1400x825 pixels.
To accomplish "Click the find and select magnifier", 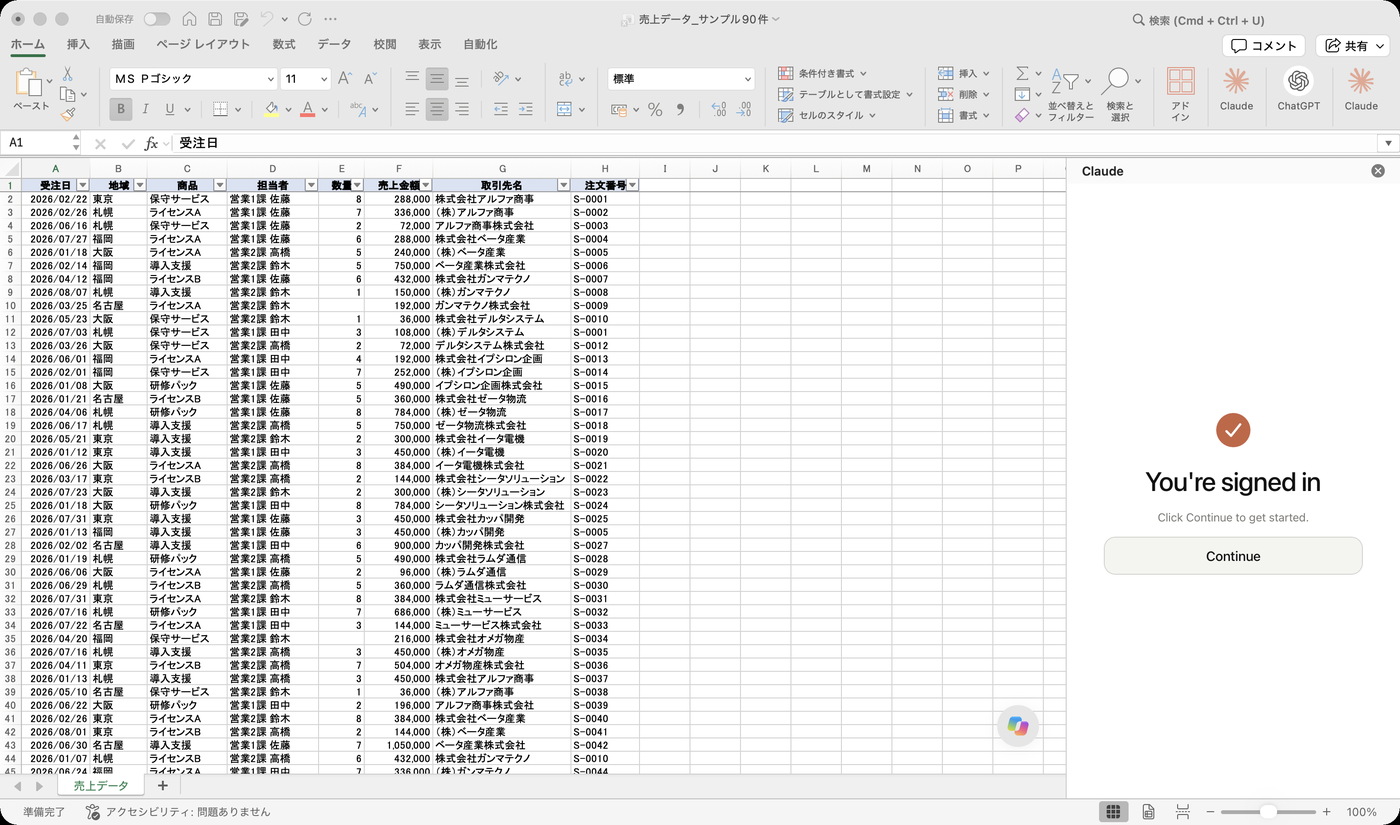I will pos(1119,95).
